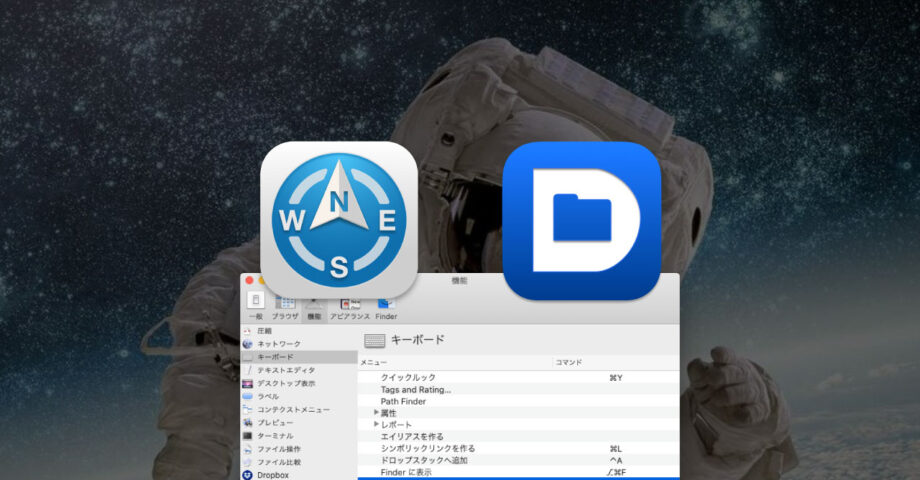Click the ⌘L shortcut cell
Screen dimensions: 920x480
tap(615, 449)
